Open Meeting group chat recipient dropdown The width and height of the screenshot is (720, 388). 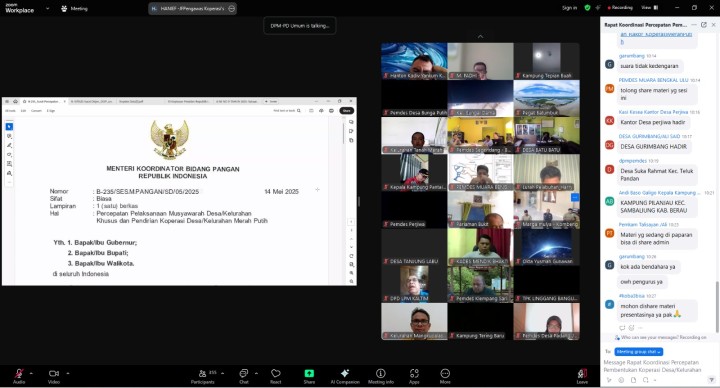(x=638, y=352)
